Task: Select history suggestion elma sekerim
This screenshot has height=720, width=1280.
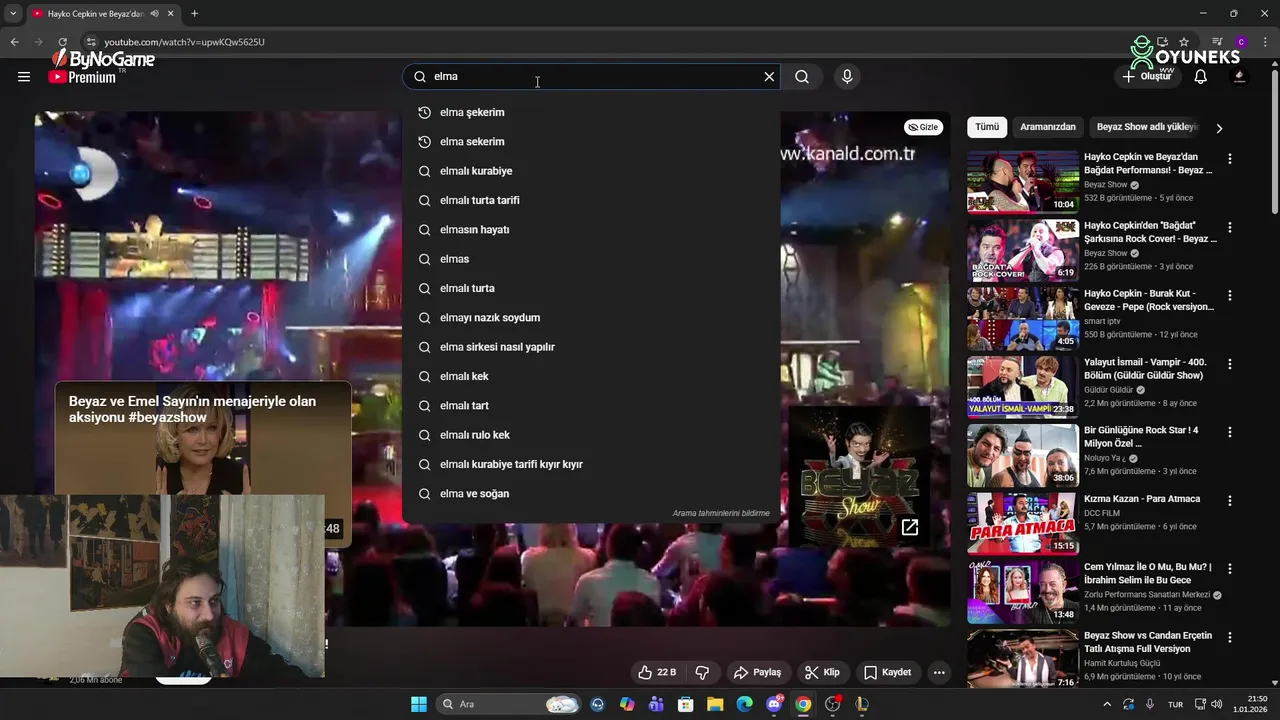Action: tap(591, 141)
